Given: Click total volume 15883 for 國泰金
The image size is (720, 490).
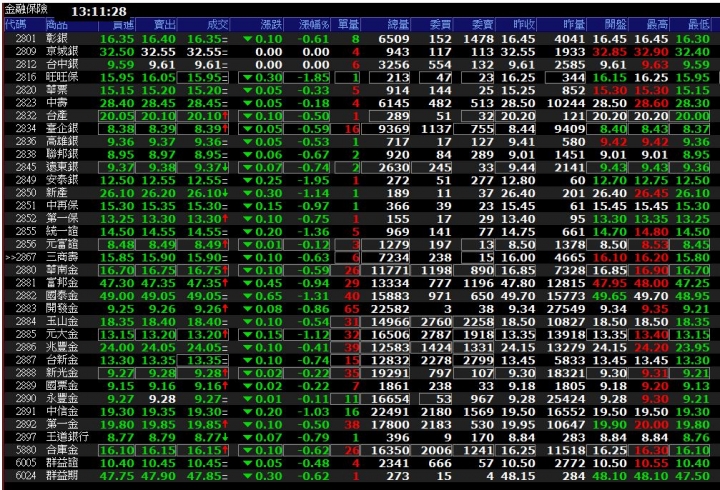Looking at the screenshot, I should pos(390,296).
